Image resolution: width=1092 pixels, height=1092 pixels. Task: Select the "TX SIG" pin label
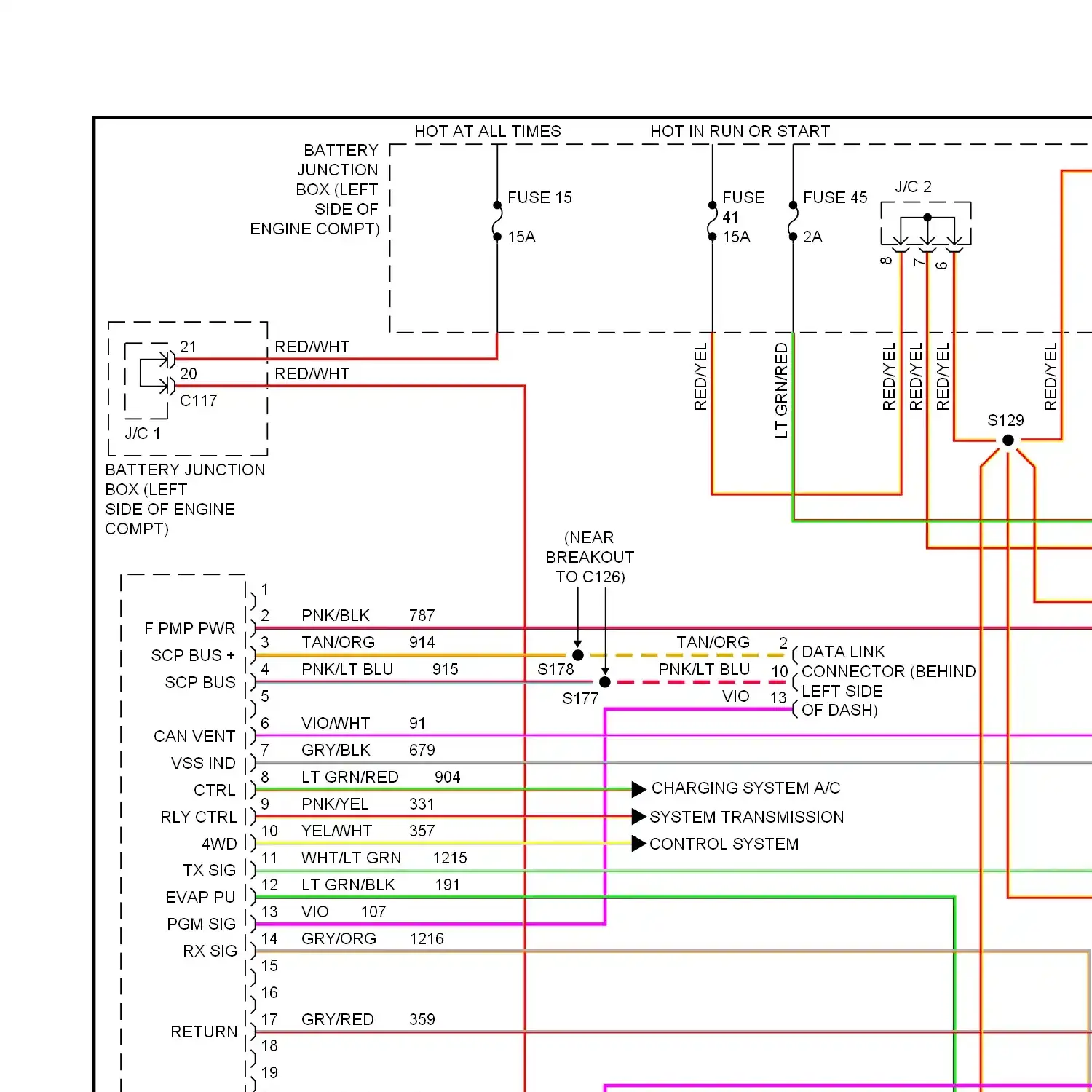click(x=210, y=870)
